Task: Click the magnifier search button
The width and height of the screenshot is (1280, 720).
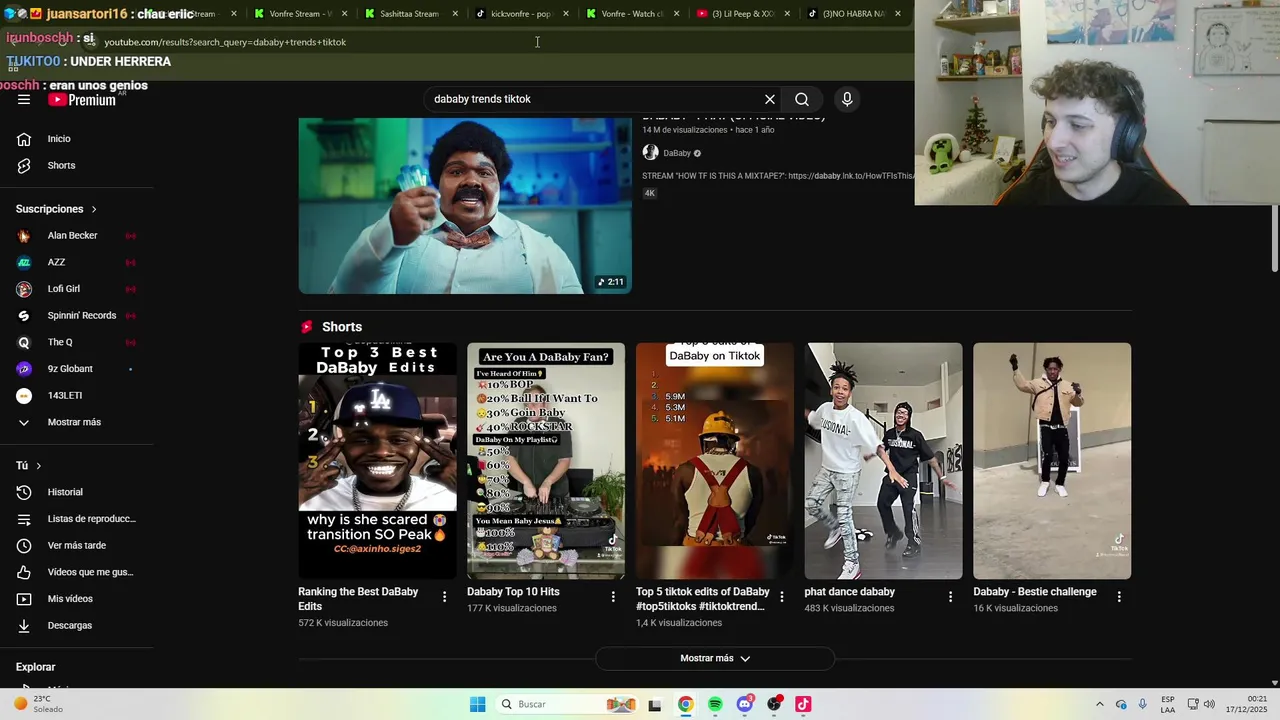Action: 802,99
